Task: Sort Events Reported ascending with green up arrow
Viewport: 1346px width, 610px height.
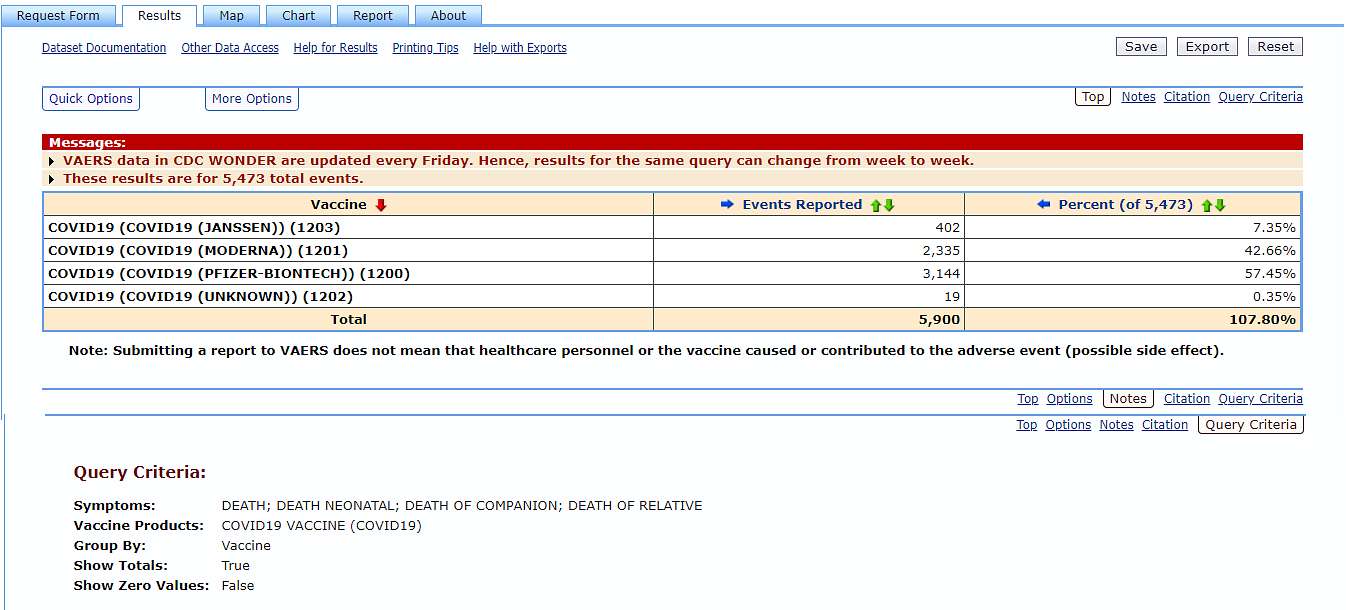Action: tap(876, 205)
